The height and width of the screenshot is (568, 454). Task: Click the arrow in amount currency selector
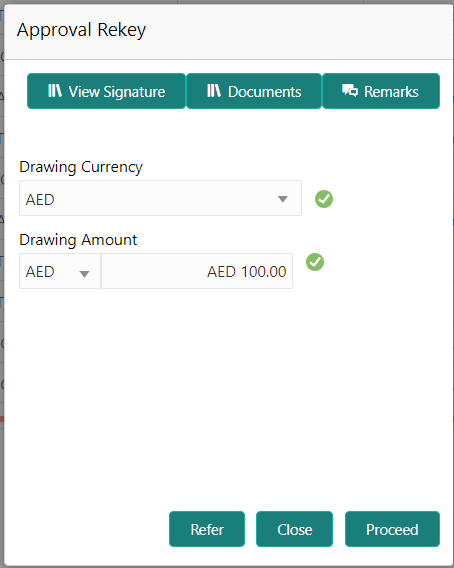[84, 274]
